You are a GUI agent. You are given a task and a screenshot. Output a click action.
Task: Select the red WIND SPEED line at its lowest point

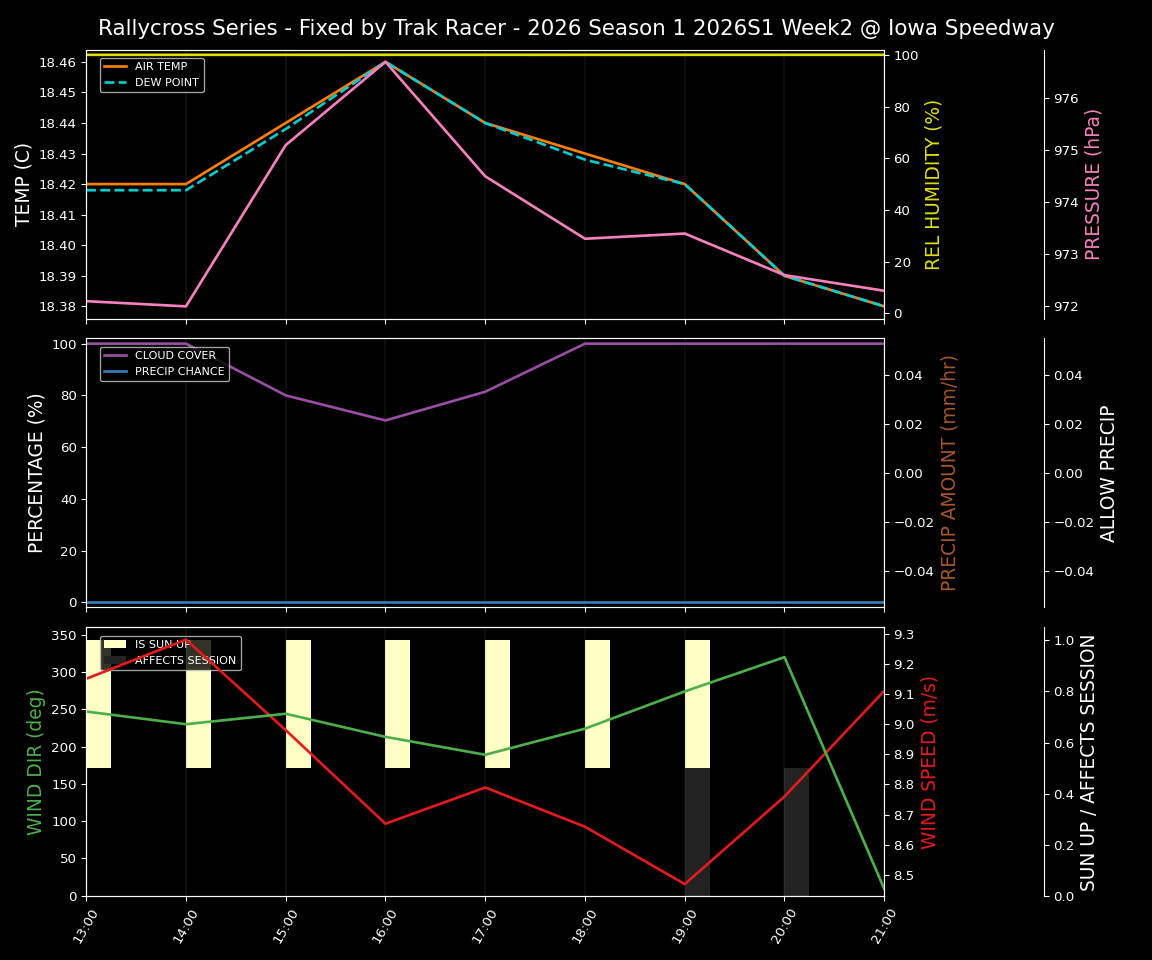[683, 883]
